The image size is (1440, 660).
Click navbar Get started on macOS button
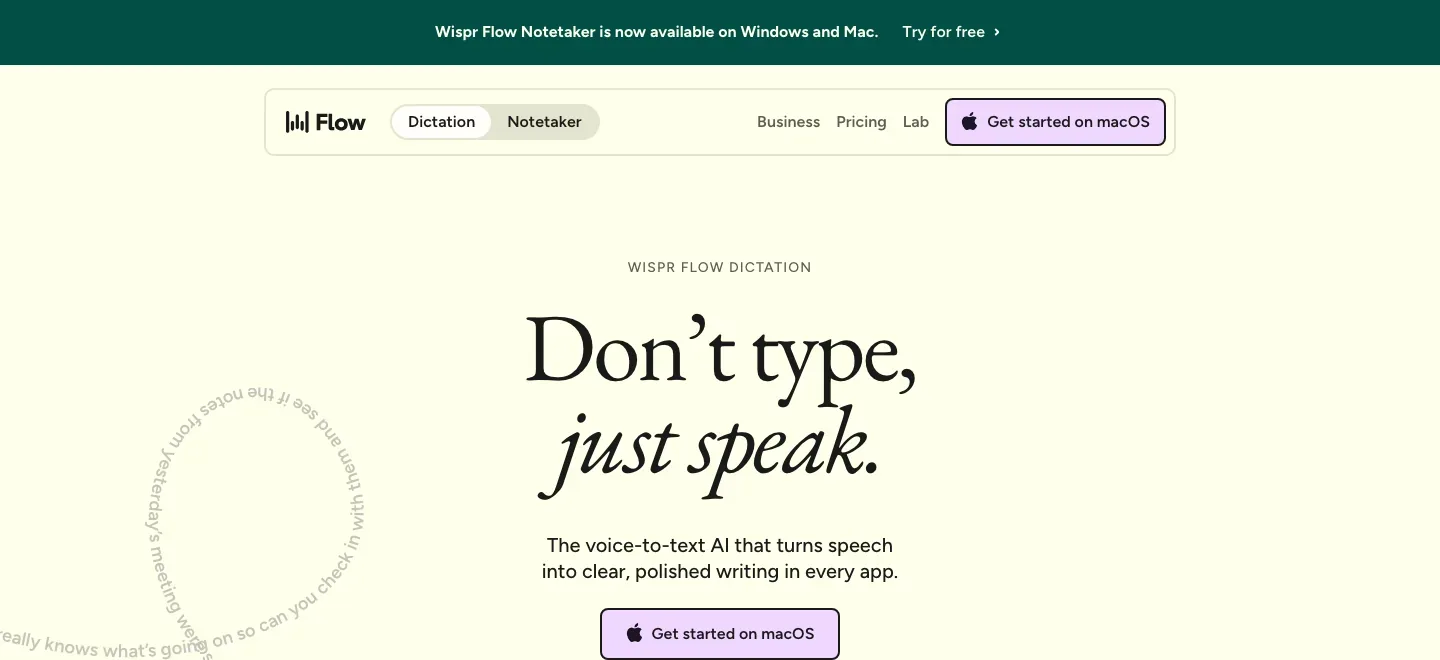(1055, 122)
